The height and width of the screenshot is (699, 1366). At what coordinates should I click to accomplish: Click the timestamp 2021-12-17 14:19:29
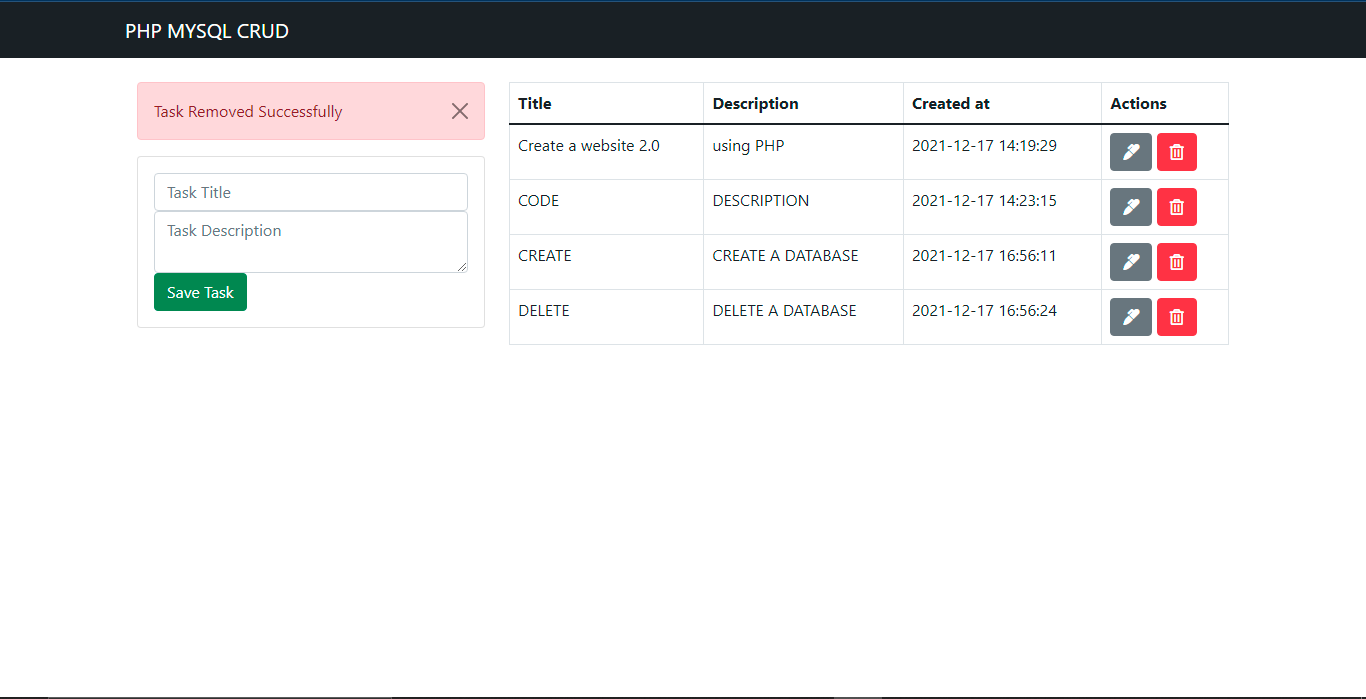984,146
